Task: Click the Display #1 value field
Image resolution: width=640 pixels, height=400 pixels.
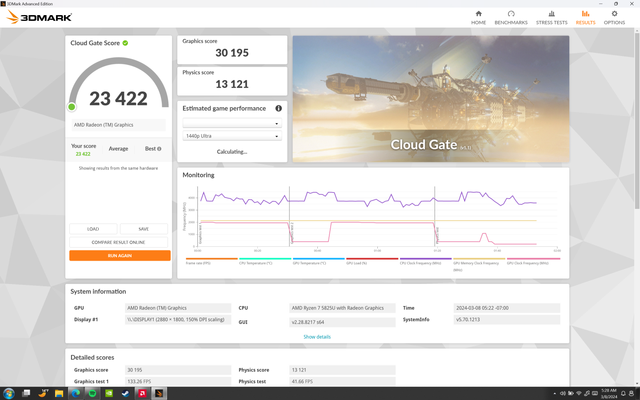Action: coord(178,320)
